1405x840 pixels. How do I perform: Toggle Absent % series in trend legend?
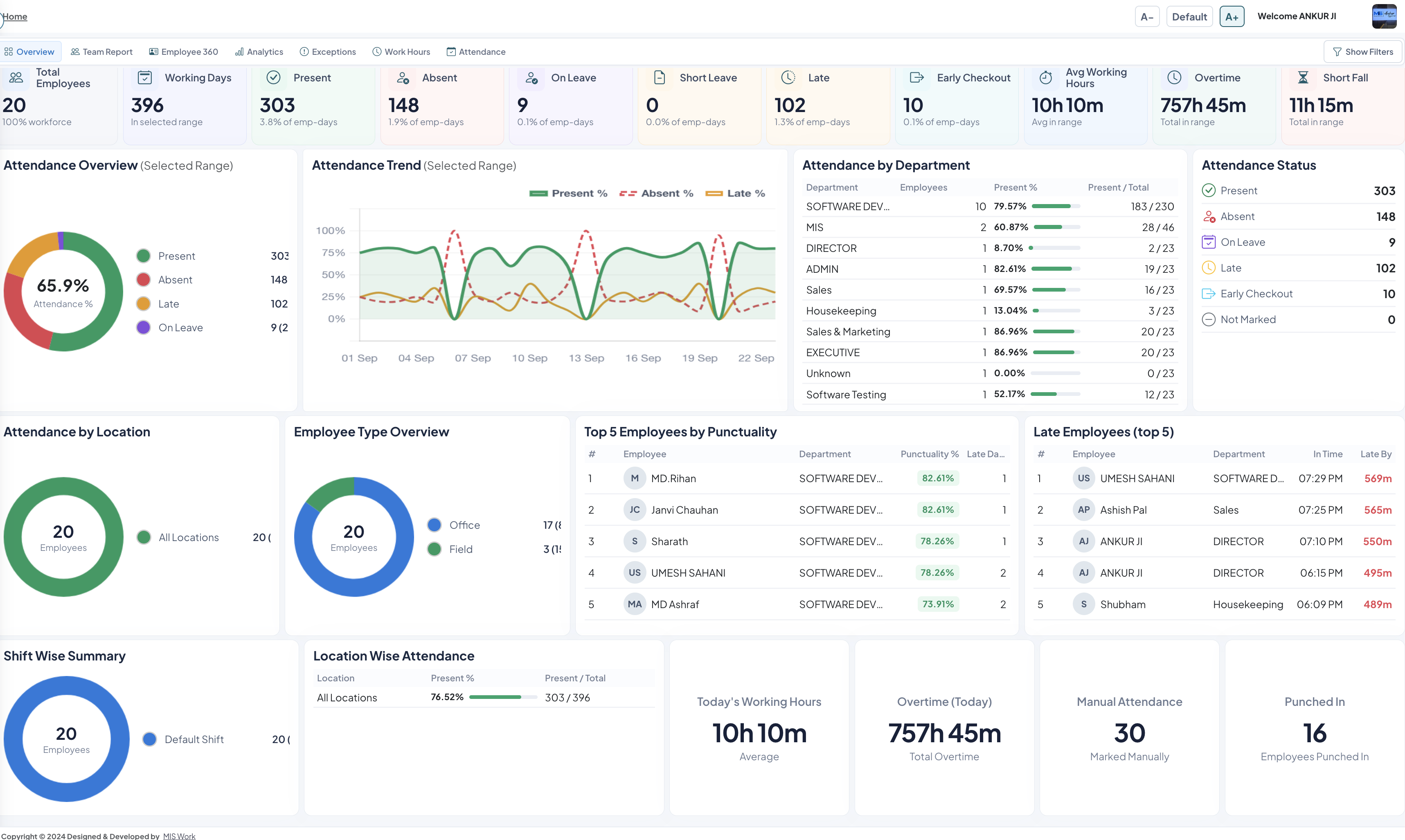(x=656, y=193)
